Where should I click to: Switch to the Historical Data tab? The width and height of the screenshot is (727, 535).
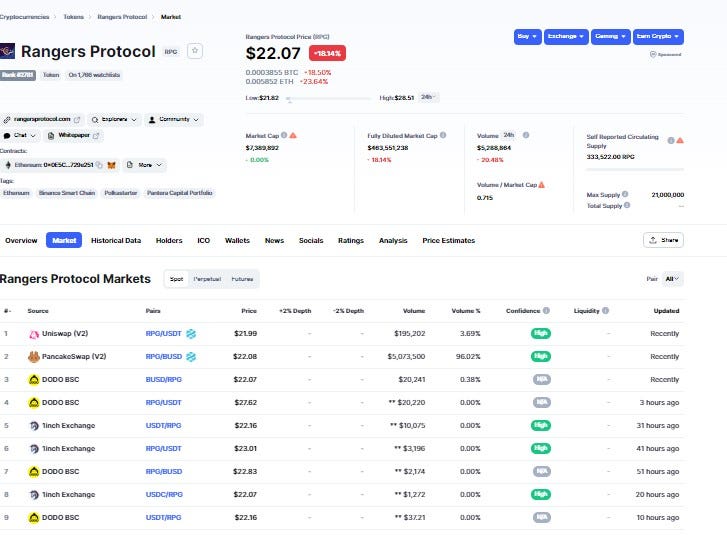point(116,241)
